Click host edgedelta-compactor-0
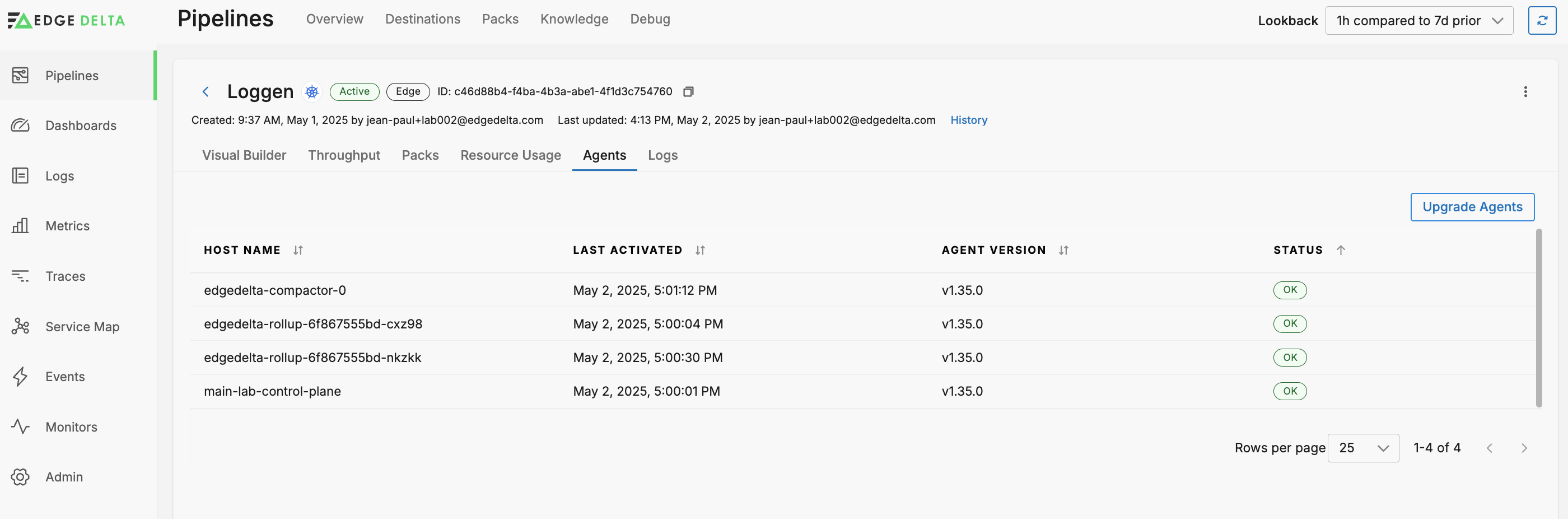 (x=274, y=290)
